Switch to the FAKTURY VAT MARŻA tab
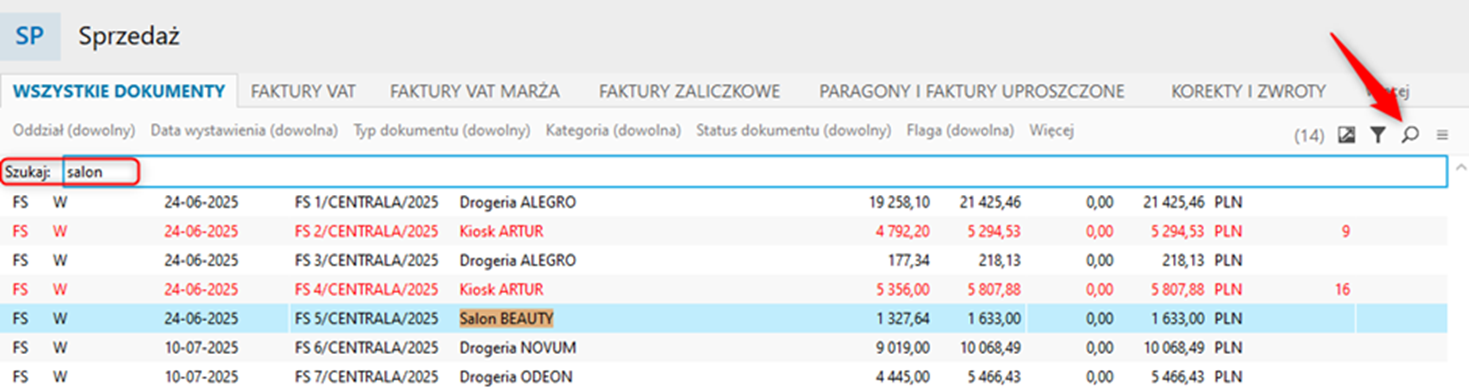This screenshot has height=391, width=1469. coord(475,91)
